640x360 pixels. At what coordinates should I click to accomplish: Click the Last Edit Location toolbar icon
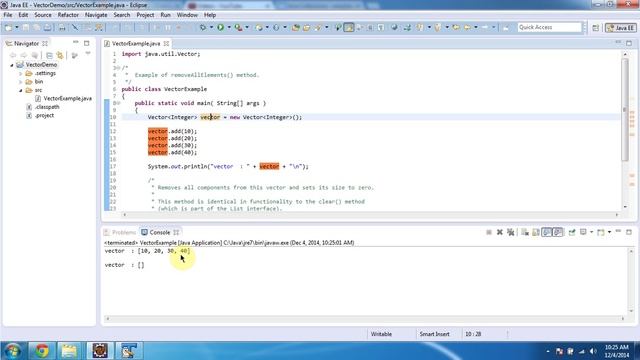click(x=456, y=27)
